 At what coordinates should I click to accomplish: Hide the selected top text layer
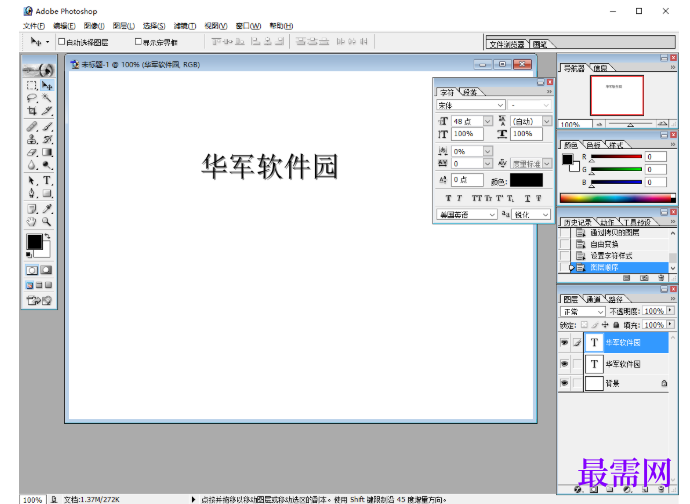click(x=564, y=342)
